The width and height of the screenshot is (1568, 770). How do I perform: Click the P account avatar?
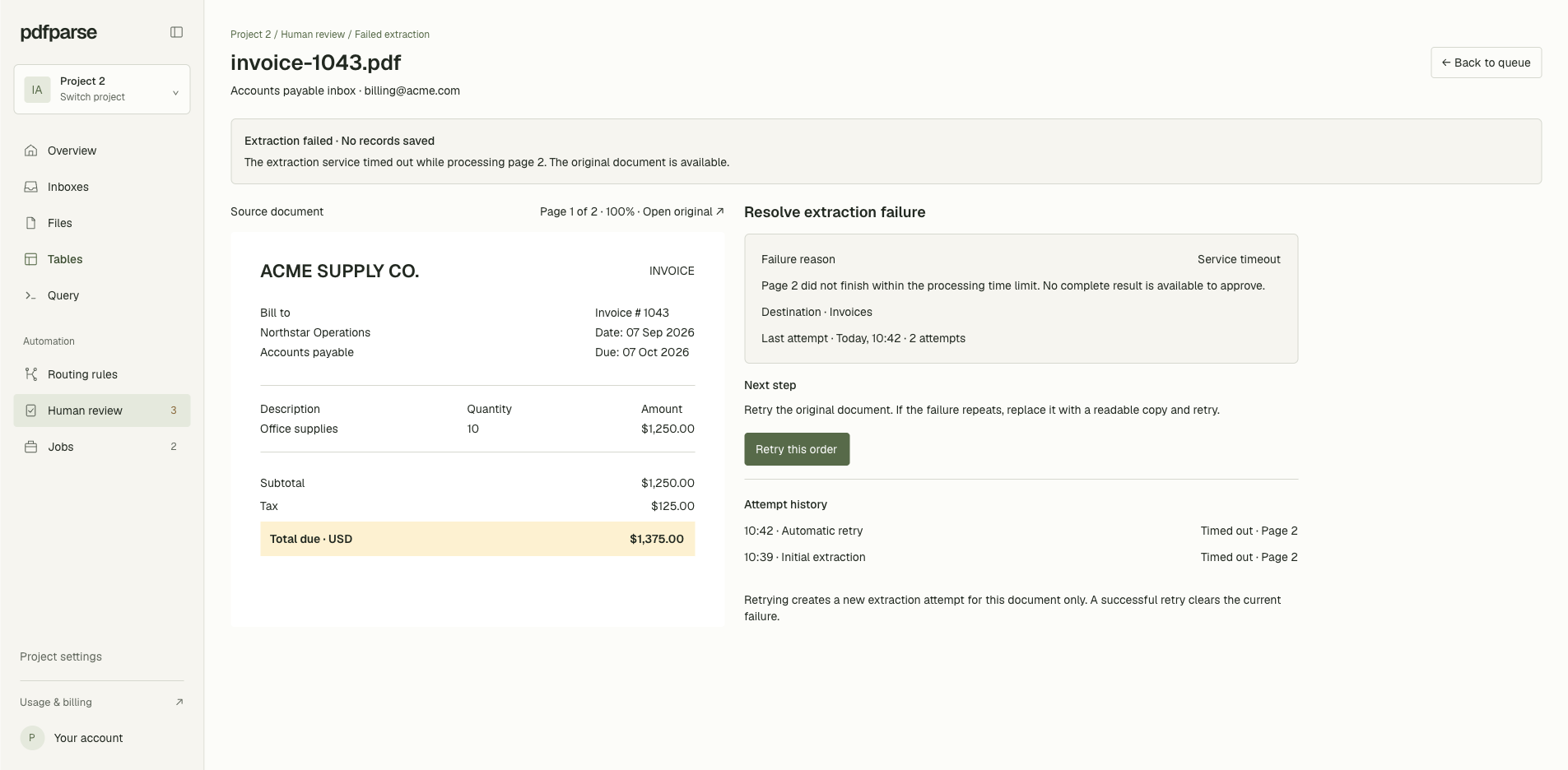[x=32, y=738]
